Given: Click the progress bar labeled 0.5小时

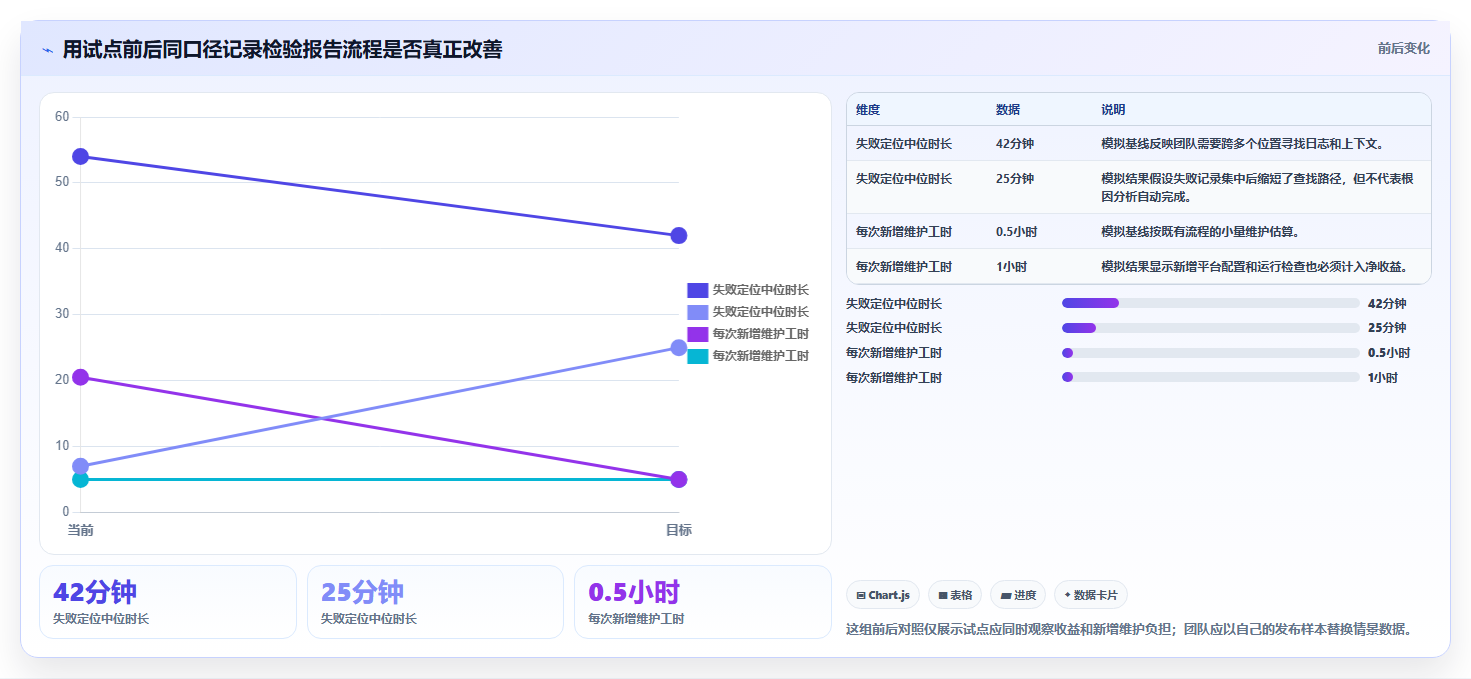Looking at the screenshot, I should [1211, 353].
